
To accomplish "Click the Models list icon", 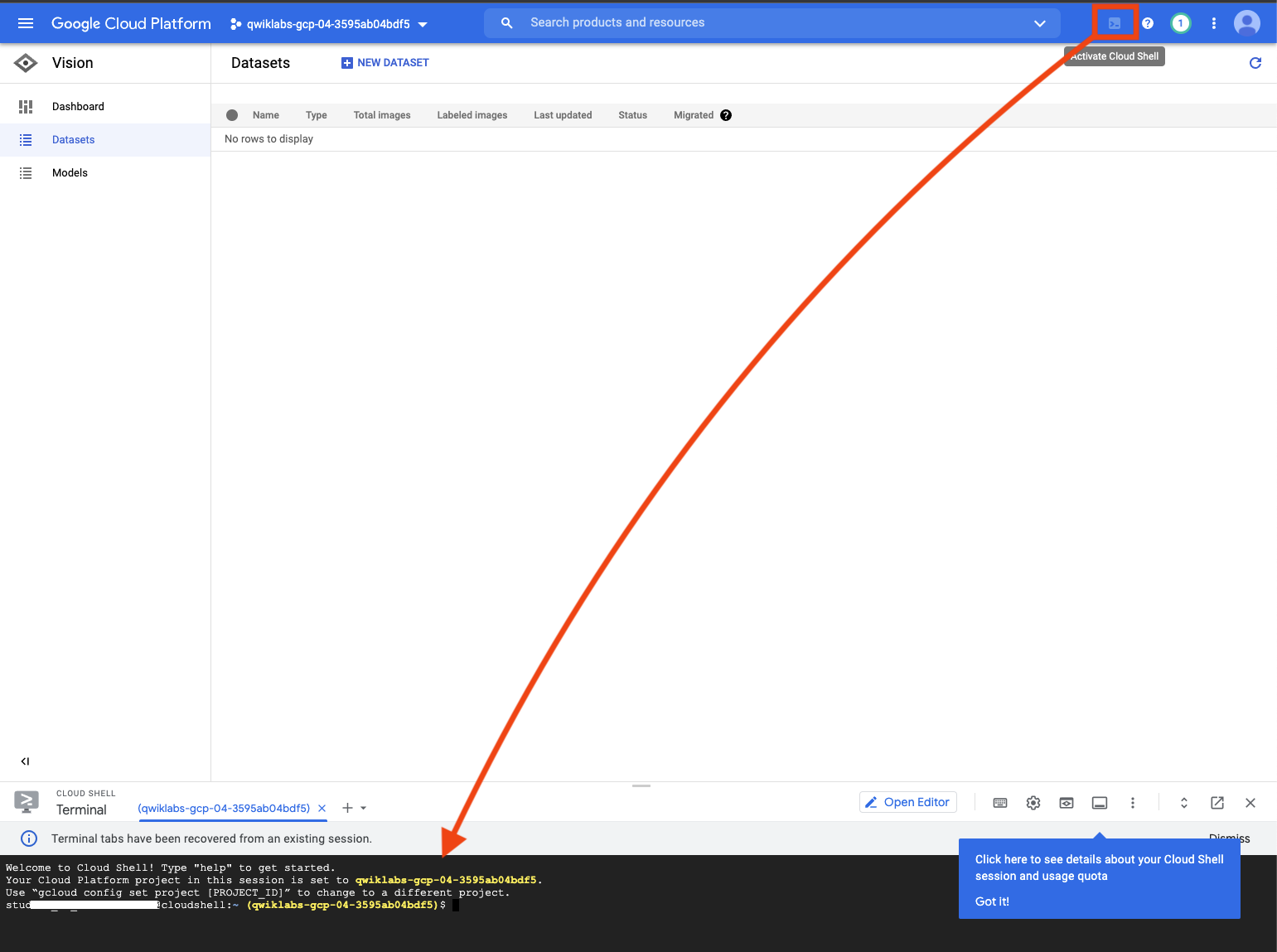I will point(26,172).
